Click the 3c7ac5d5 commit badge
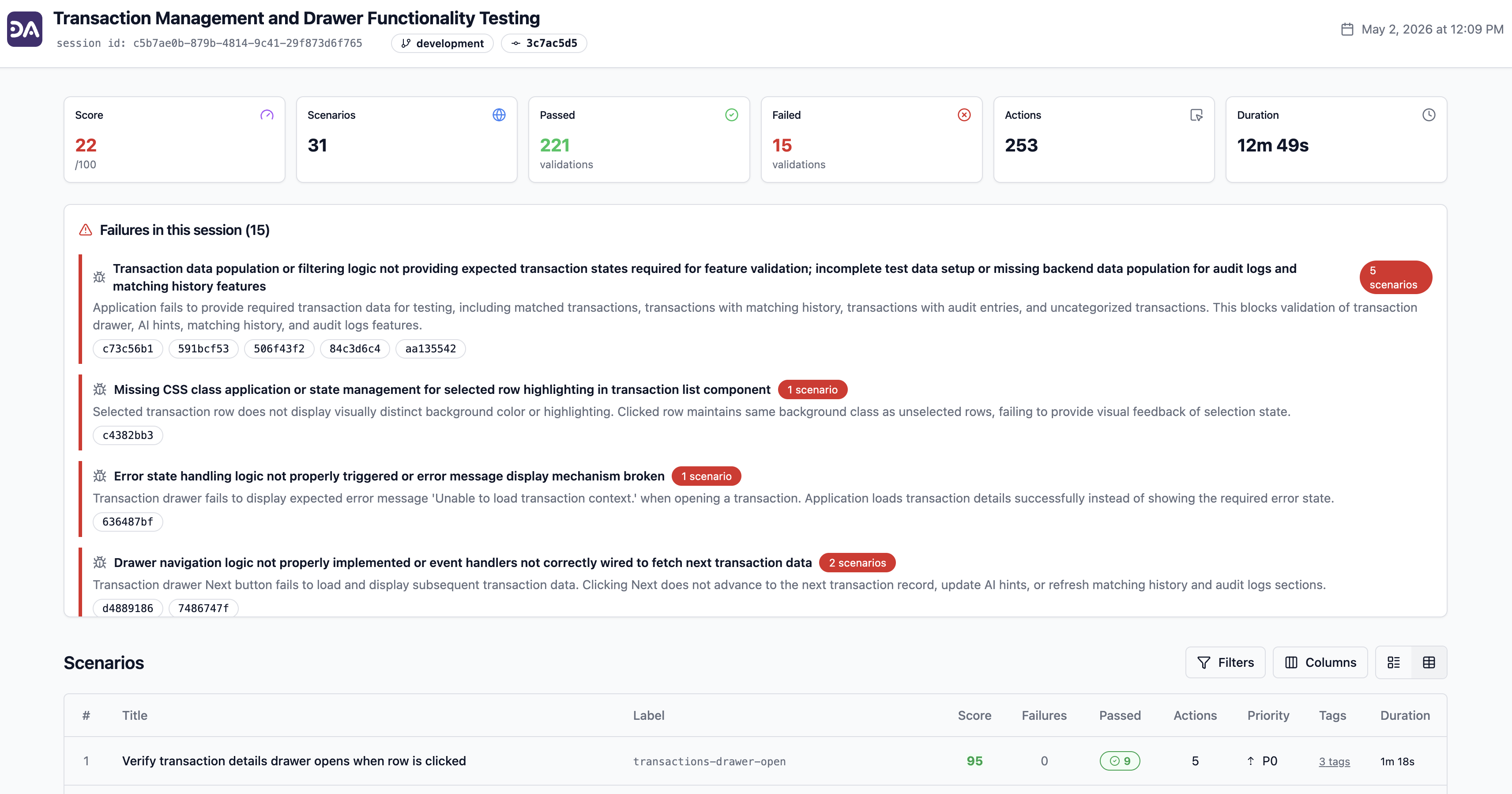Viewport: 1512px width, 794px height. [x=544, y=43]
